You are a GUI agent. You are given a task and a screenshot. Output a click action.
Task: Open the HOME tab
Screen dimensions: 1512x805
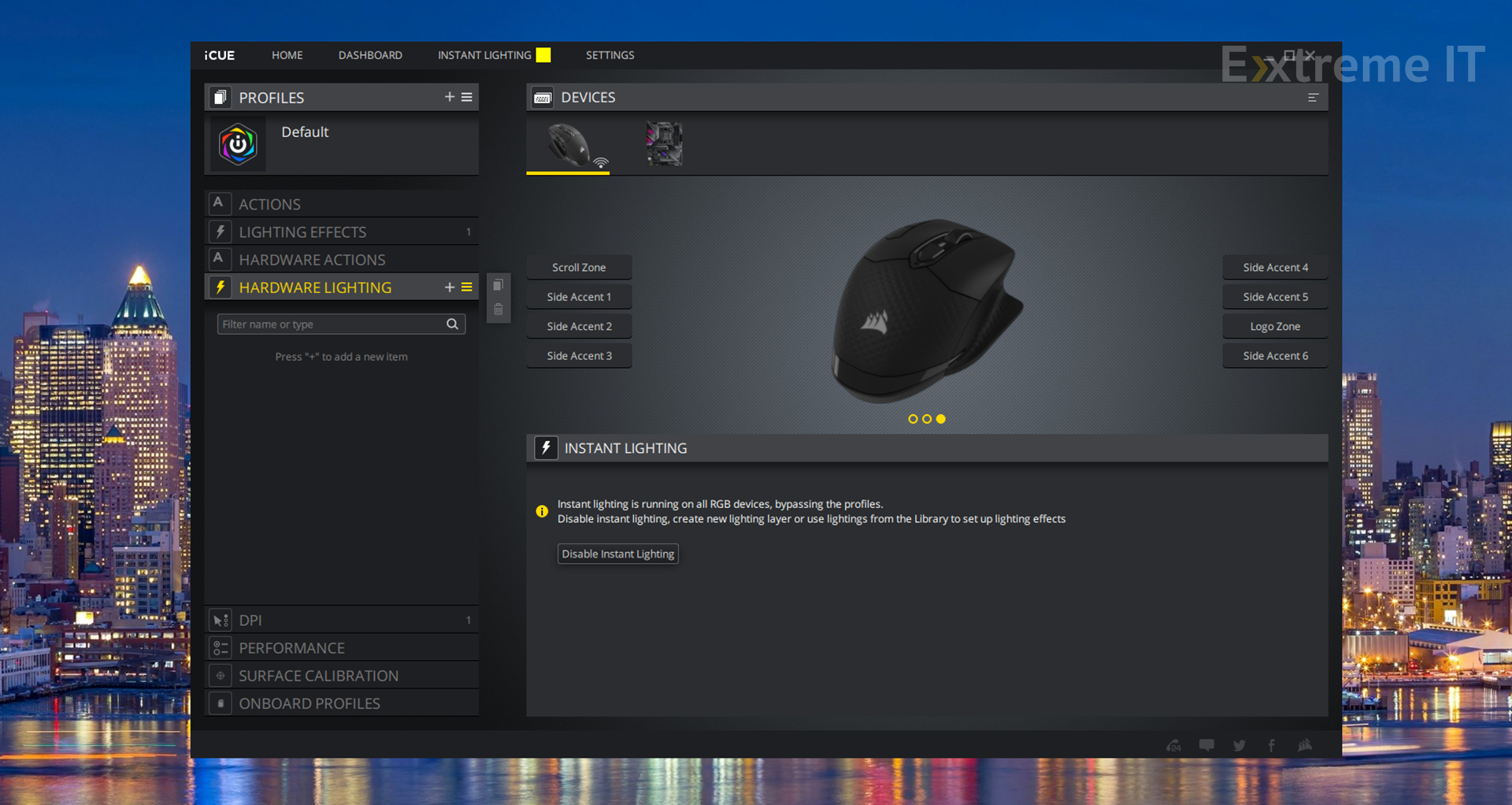[x=287, y=55]
